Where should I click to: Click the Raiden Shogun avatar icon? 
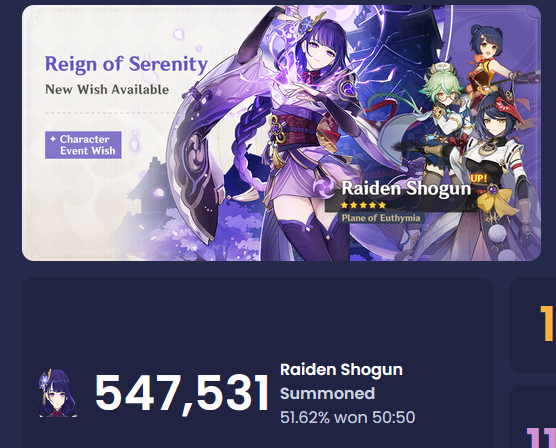57,393
